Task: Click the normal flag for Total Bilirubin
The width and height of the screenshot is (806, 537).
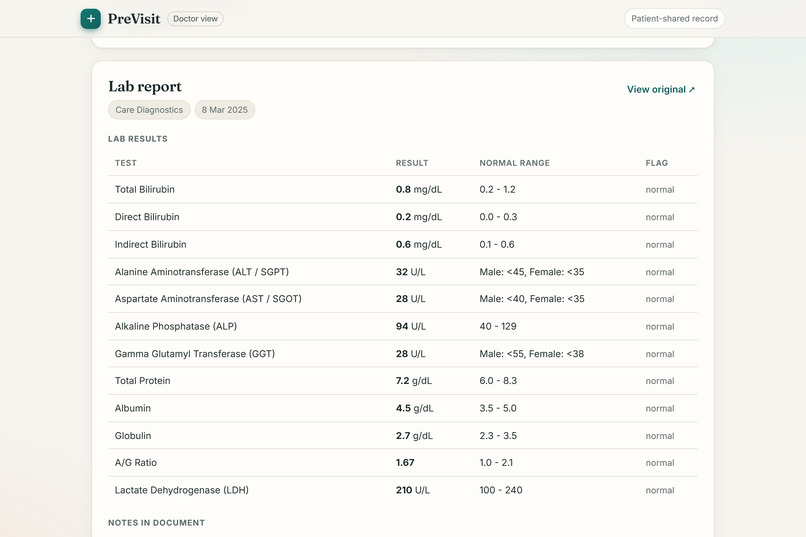Action: point(660,190)
